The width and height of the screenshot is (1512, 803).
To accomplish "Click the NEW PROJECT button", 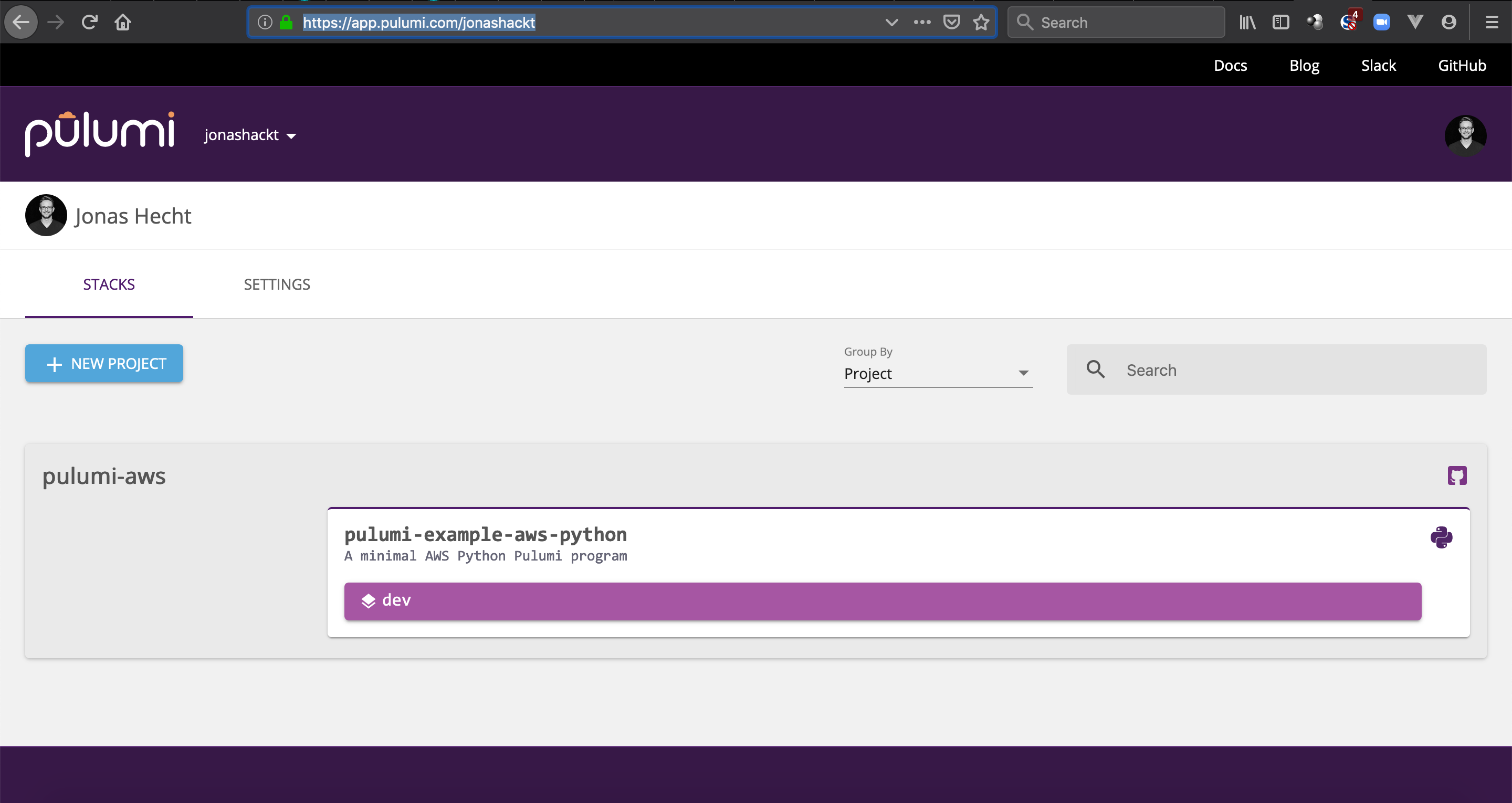I will (x=103, y=363).
